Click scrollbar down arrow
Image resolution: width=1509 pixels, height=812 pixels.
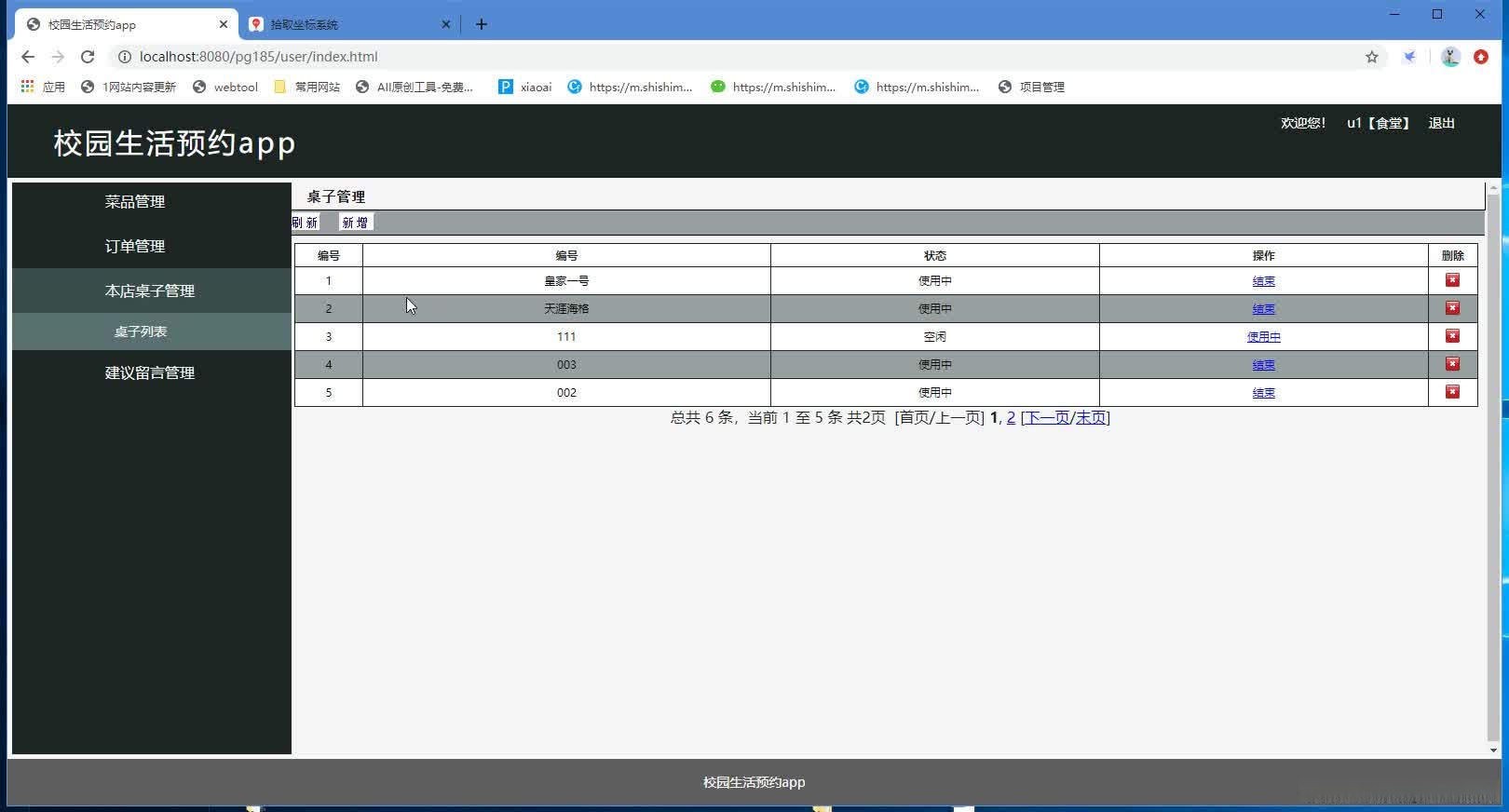coord(1493,750)
